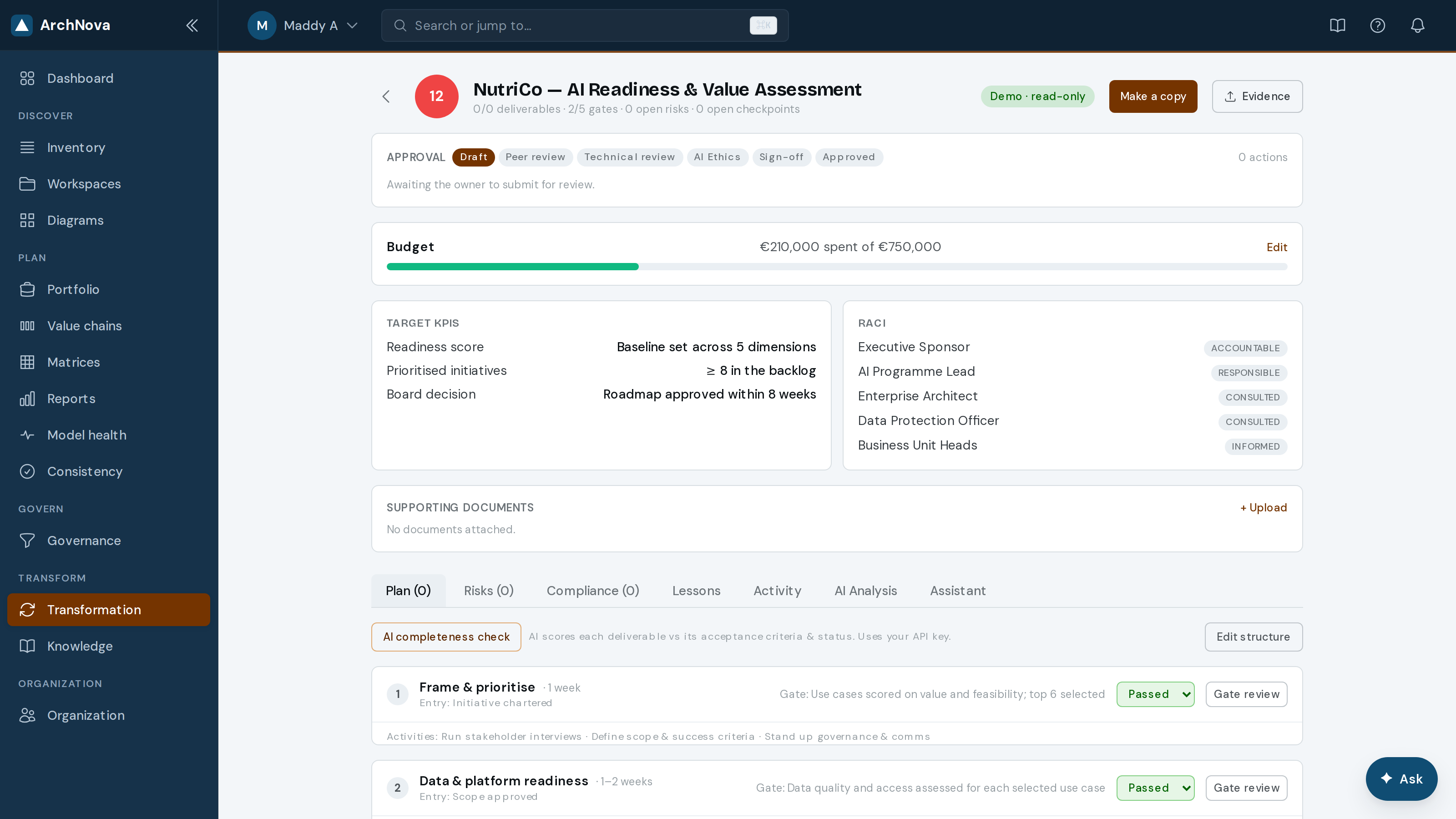
Task: Open the Consistency checkmark icon
Action: tap(27, 471)
